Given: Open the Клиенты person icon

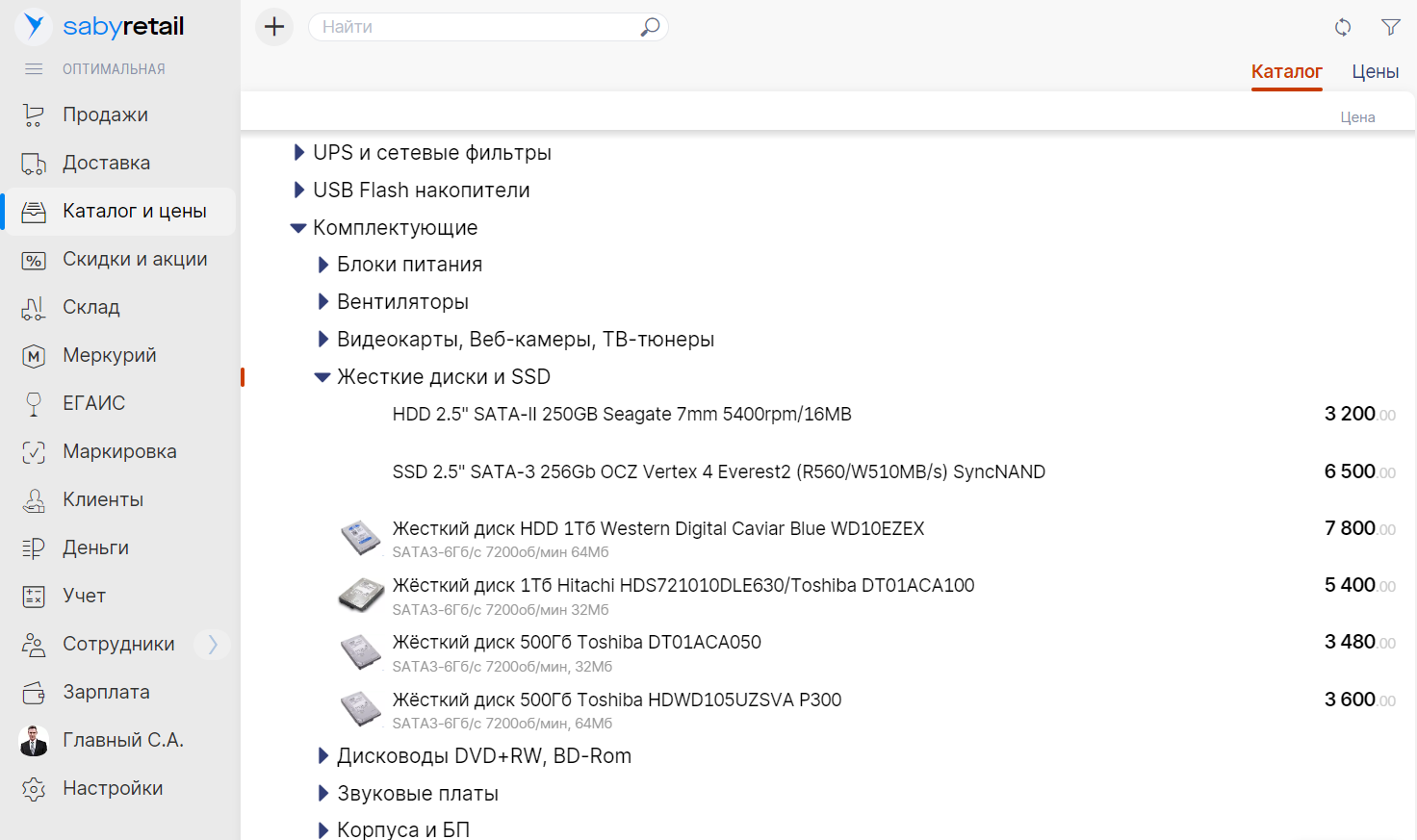Looking at the screenshot, I should (34, 500).
